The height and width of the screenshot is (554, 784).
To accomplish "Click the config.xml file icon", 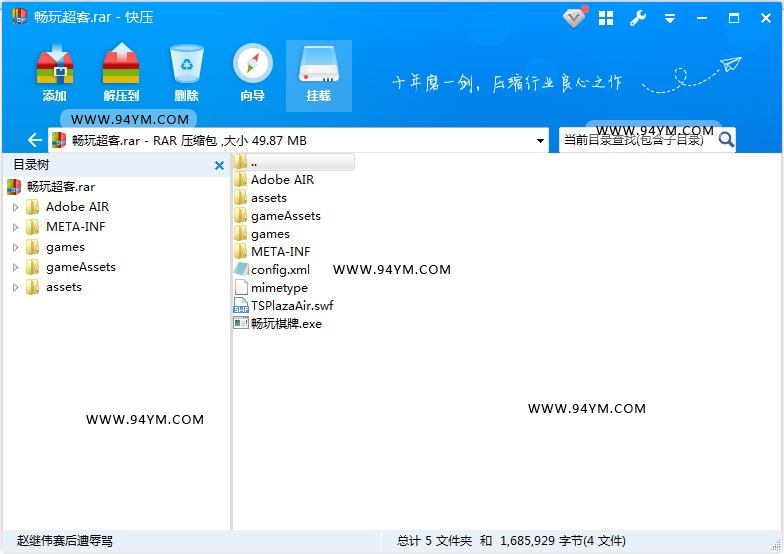I will click(x=240, y=270).
